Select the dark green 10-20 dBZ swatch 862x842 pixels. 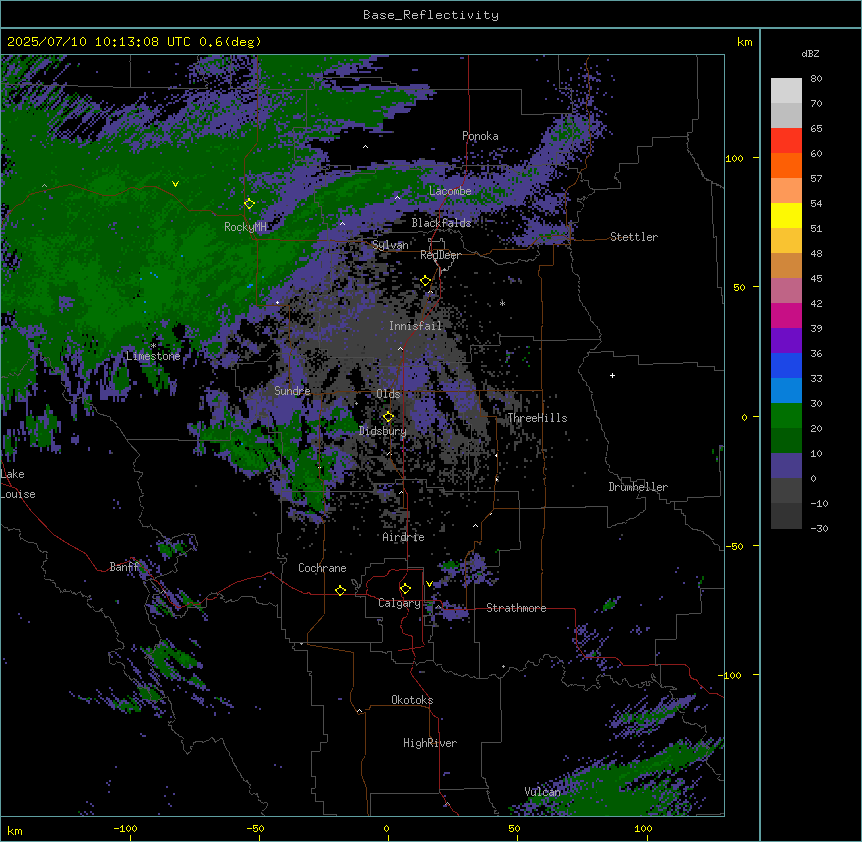pyautogui.click(x=786, y=441)
